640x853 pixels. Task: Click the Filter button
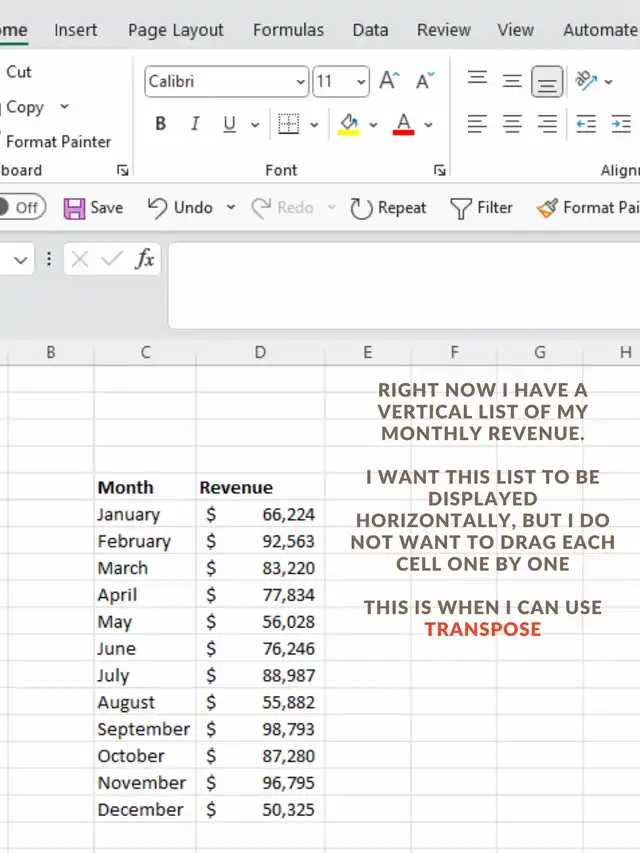[x=481, y=208]
